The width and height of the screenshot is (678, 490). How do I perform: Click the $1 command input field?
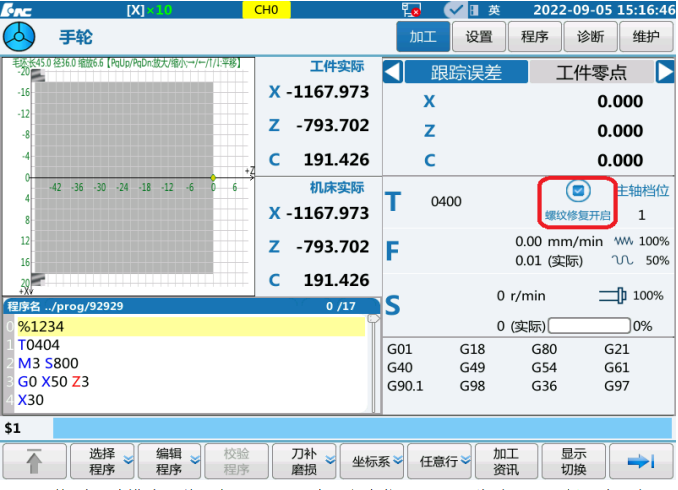[362, 428]
